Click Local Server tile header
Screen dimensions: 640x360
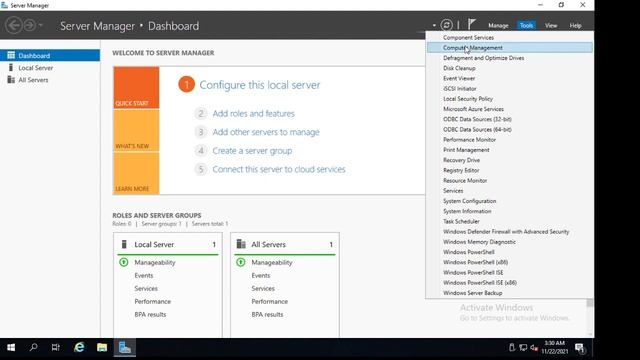tap(168, 244)
